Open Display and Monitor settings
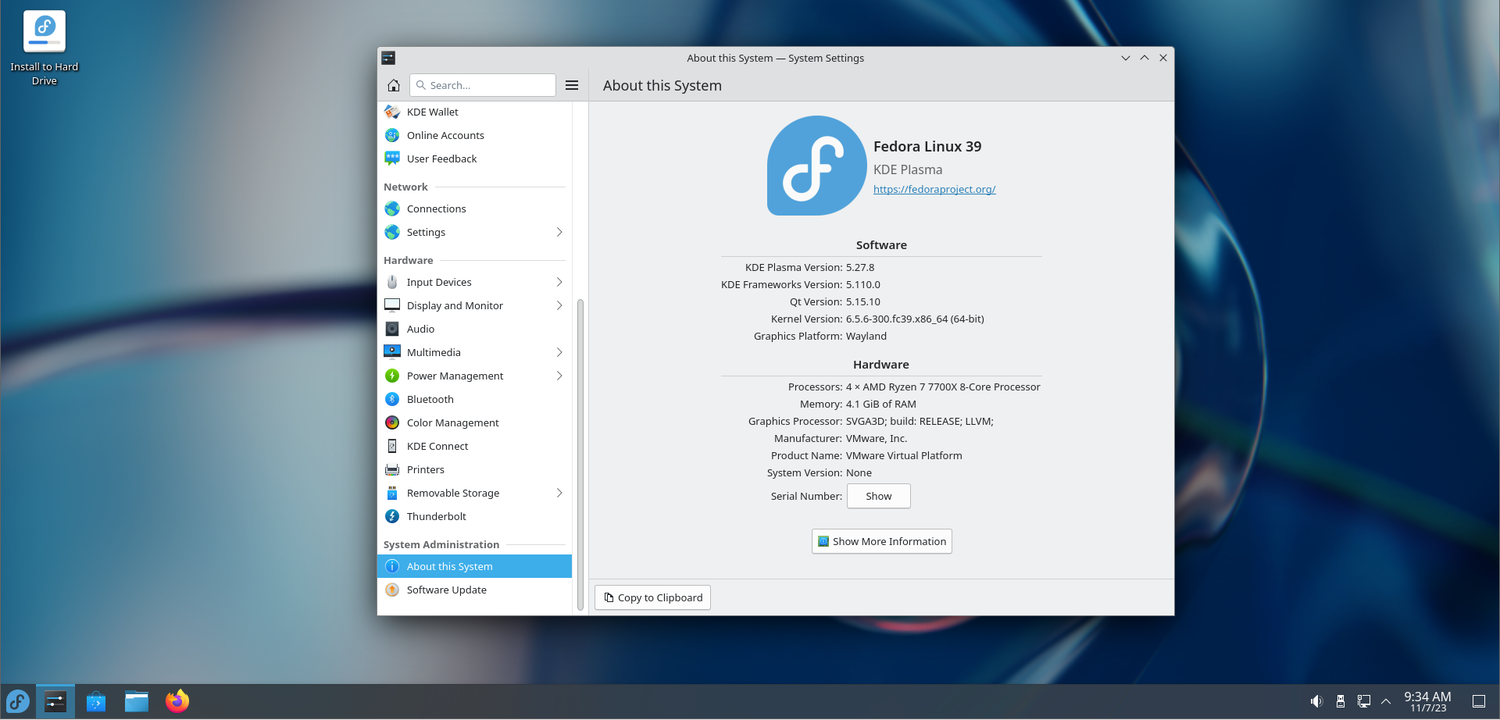The image size is (1500, 720). point(474,306)
